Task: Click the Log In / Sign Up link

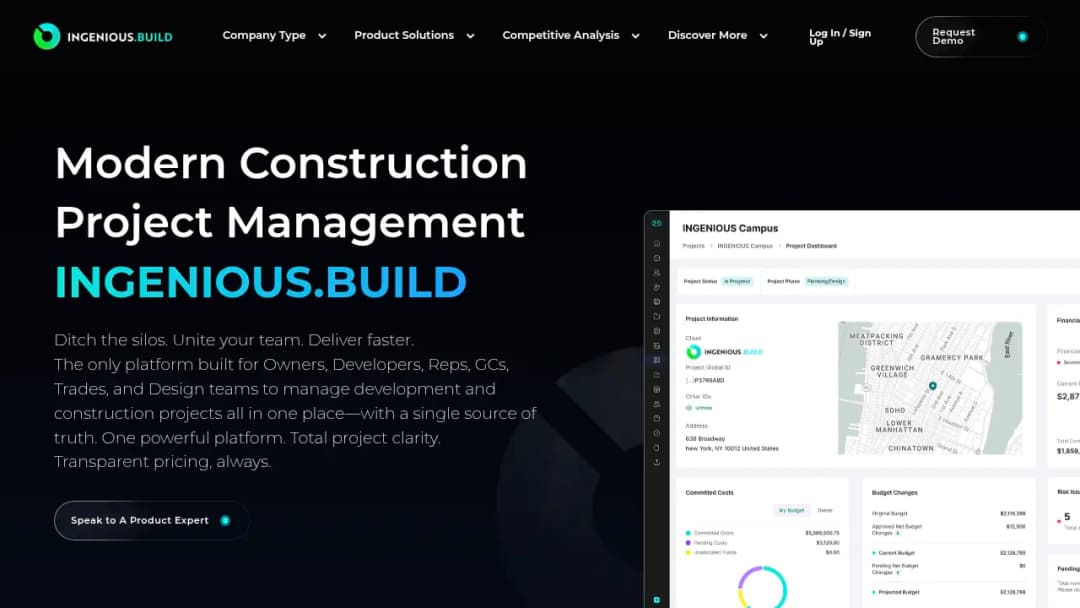Action: [840, 37]
